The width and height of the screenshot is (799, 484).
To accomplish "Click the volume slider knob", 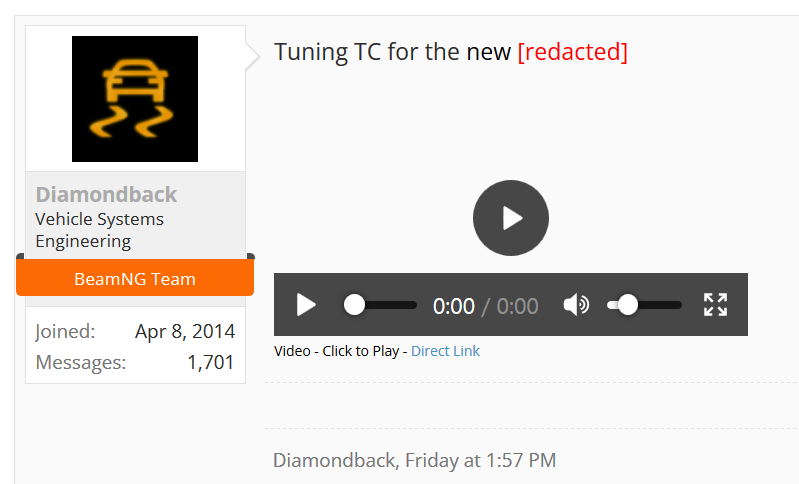I will pyautogui.click(x=627, y=305).
